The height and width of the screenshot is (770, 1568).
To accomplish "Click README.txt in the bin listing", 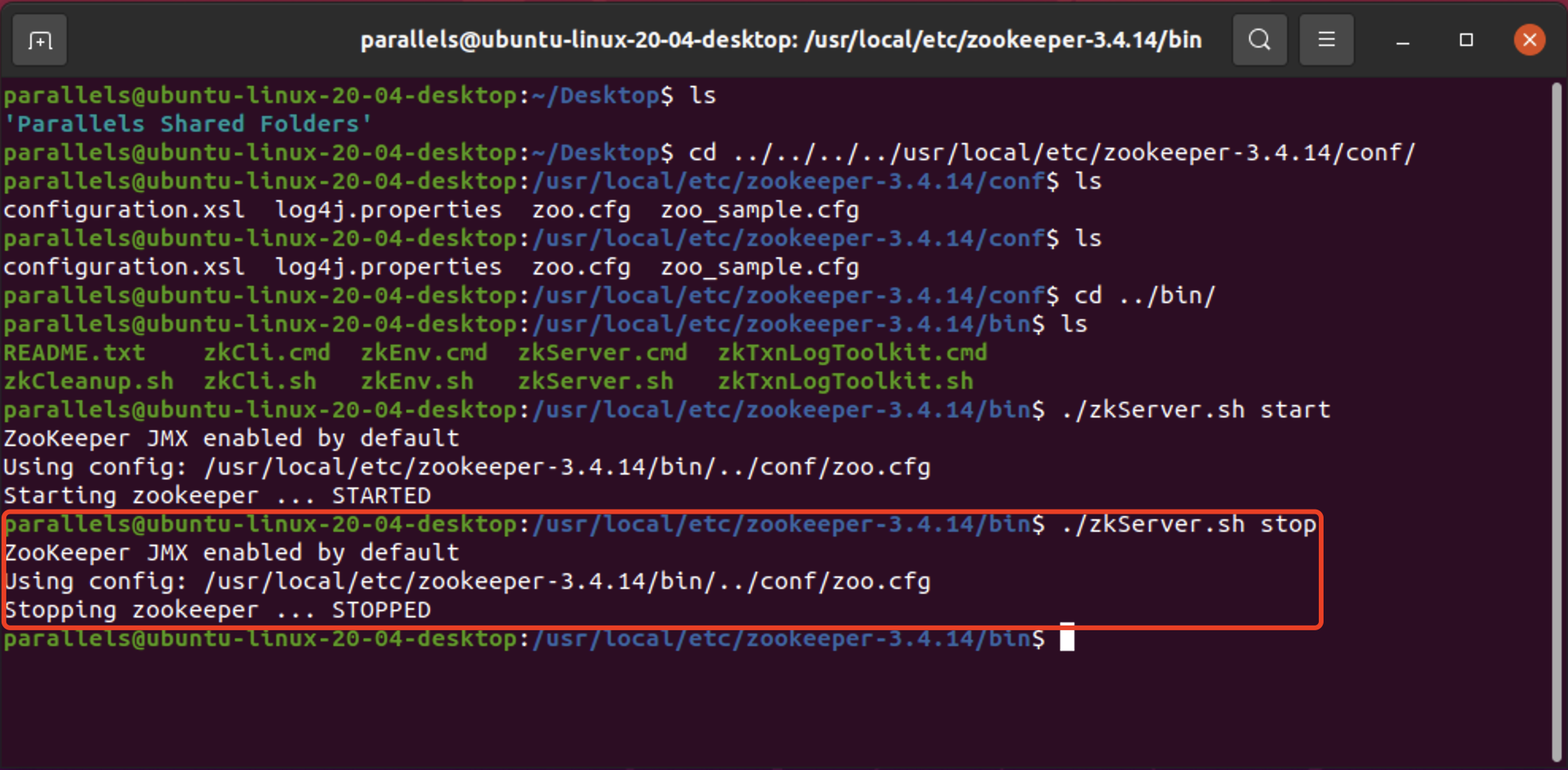I will coord(75,352).
